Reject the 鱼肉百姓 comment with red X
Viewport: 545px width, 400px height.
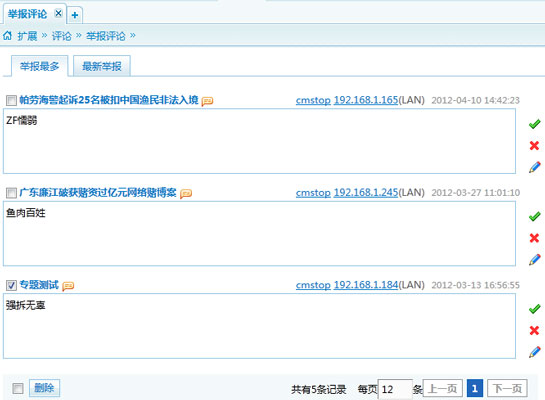(534, 238)
